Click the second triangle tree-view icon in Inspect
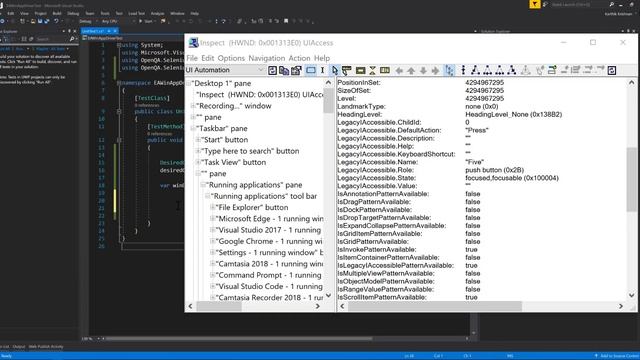This screenshot has width=640, height=360. (x=487, y=70)
